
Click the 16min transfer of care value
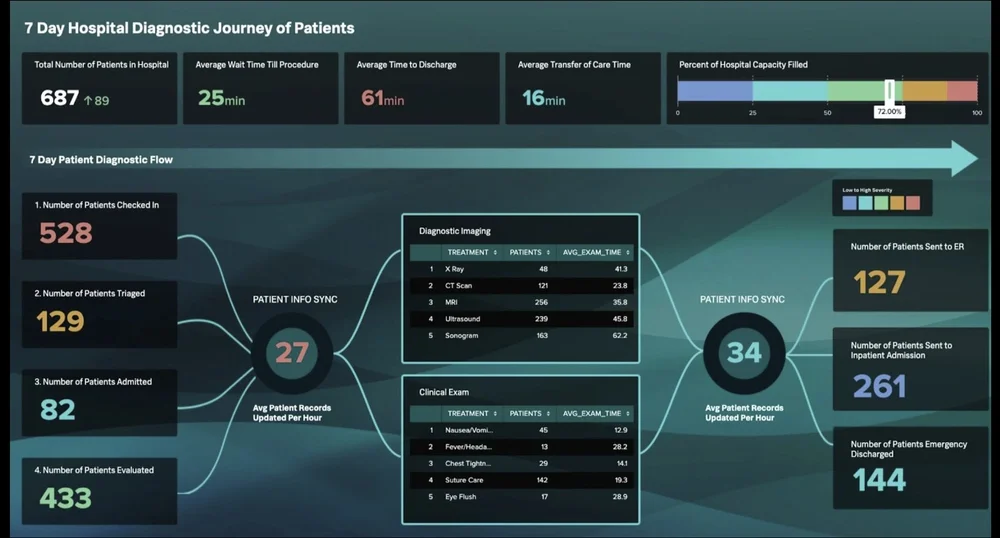(543, 98)
